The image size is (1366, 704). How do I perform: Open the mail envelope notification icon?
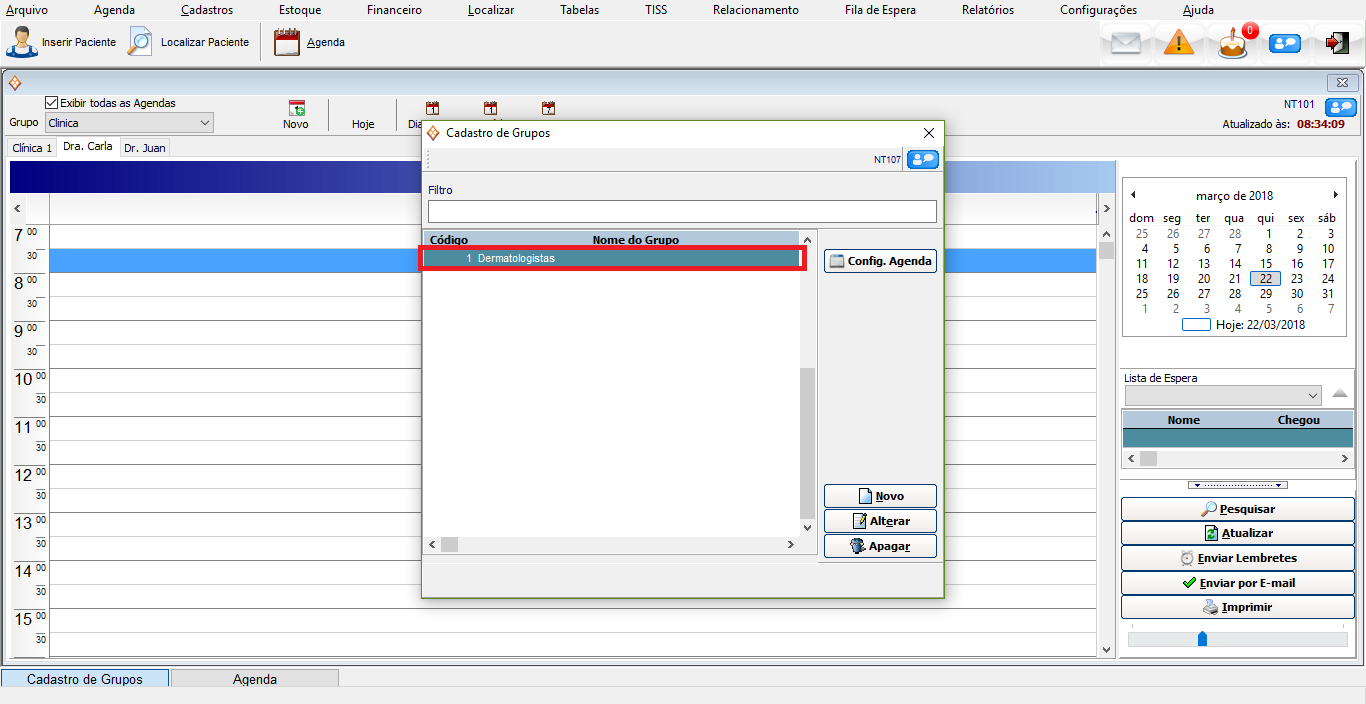tap(1126, 43)
